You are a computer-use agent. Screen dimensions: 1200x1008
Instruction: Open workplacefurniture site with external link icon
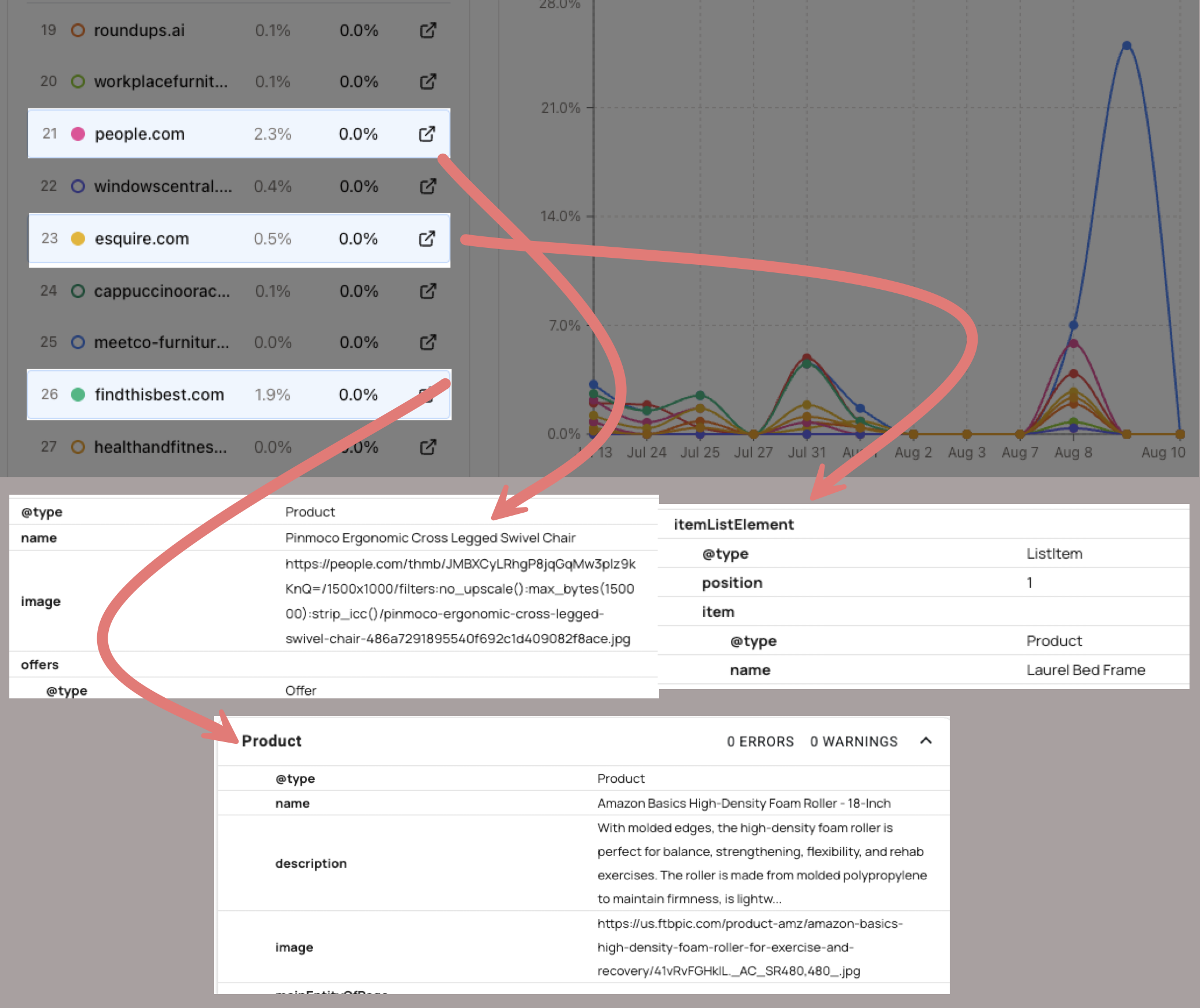(428, 81)
